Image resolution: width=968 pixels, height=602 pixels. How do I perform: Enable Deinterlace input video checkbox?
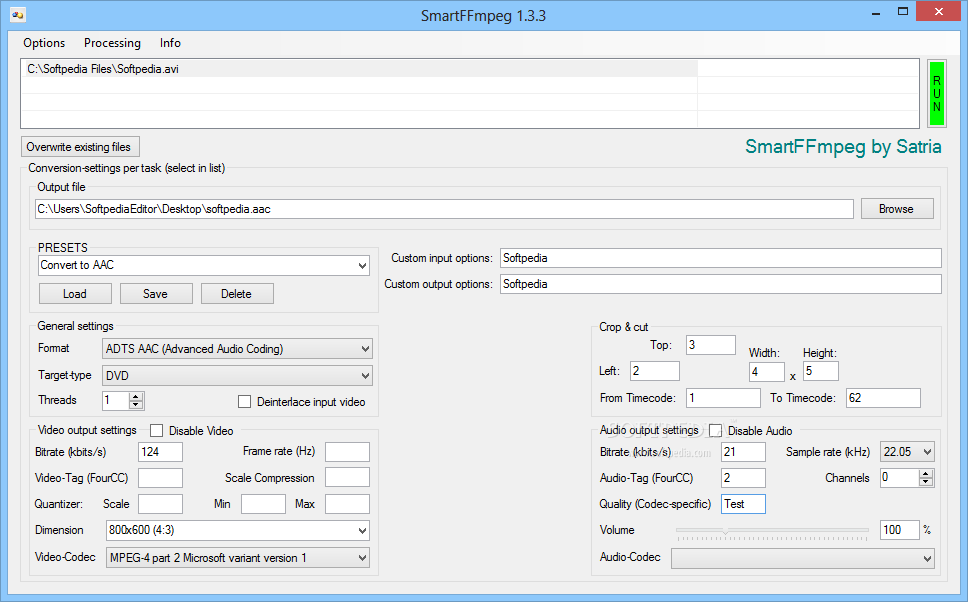pos(244,402)
